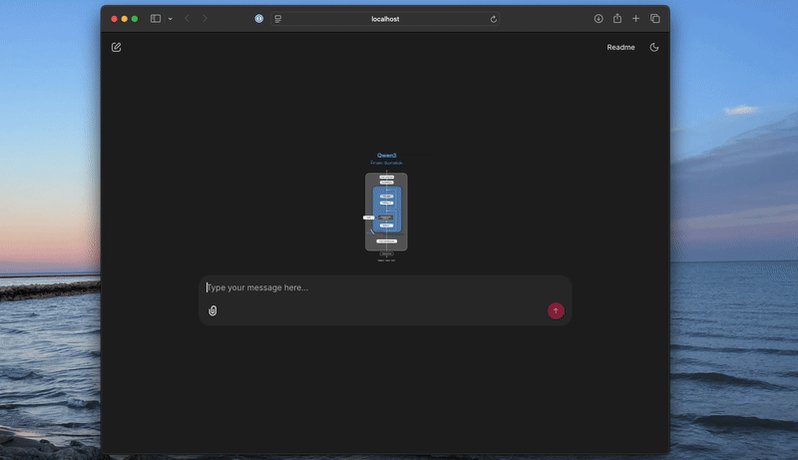Open the Safari share menu
The image size is (798, 460).
coord(617,19)
